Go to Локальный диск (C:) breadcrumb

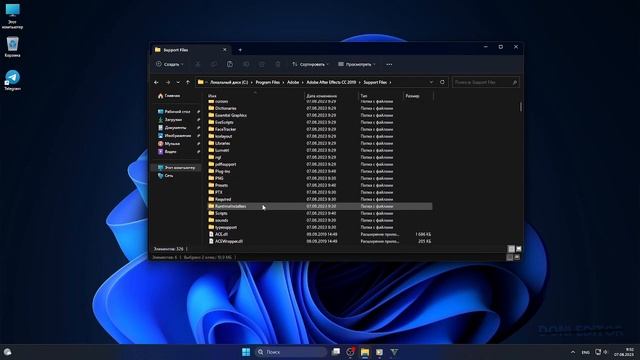[229, 82]
